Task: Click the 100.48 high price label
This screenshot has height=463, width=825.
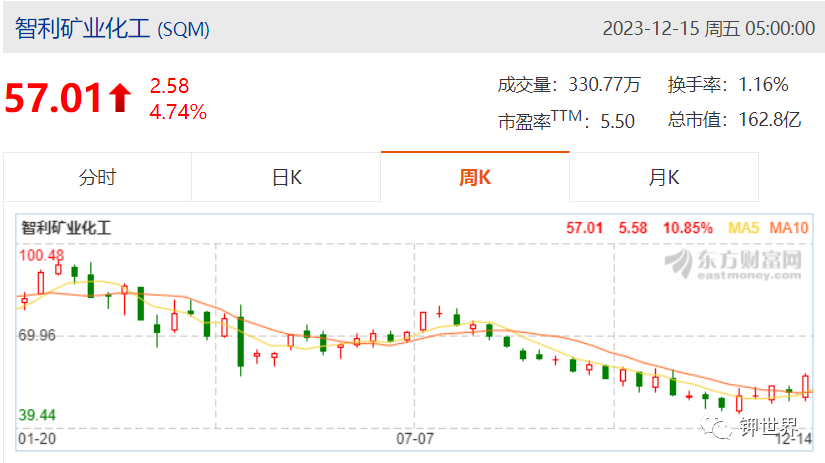Action: (x=41, y=256)
